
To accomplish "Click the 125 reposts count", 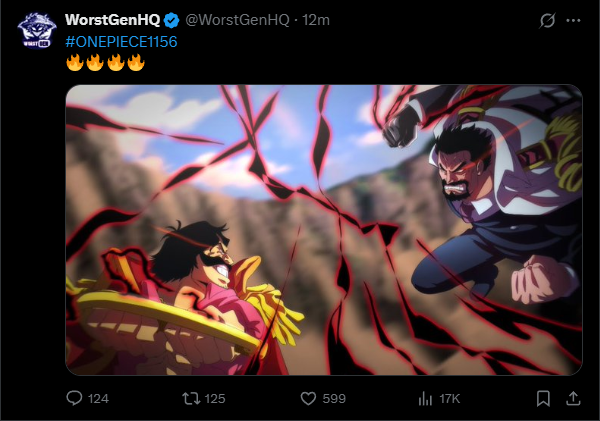I will pyautogui.click(x=215, y=399).
